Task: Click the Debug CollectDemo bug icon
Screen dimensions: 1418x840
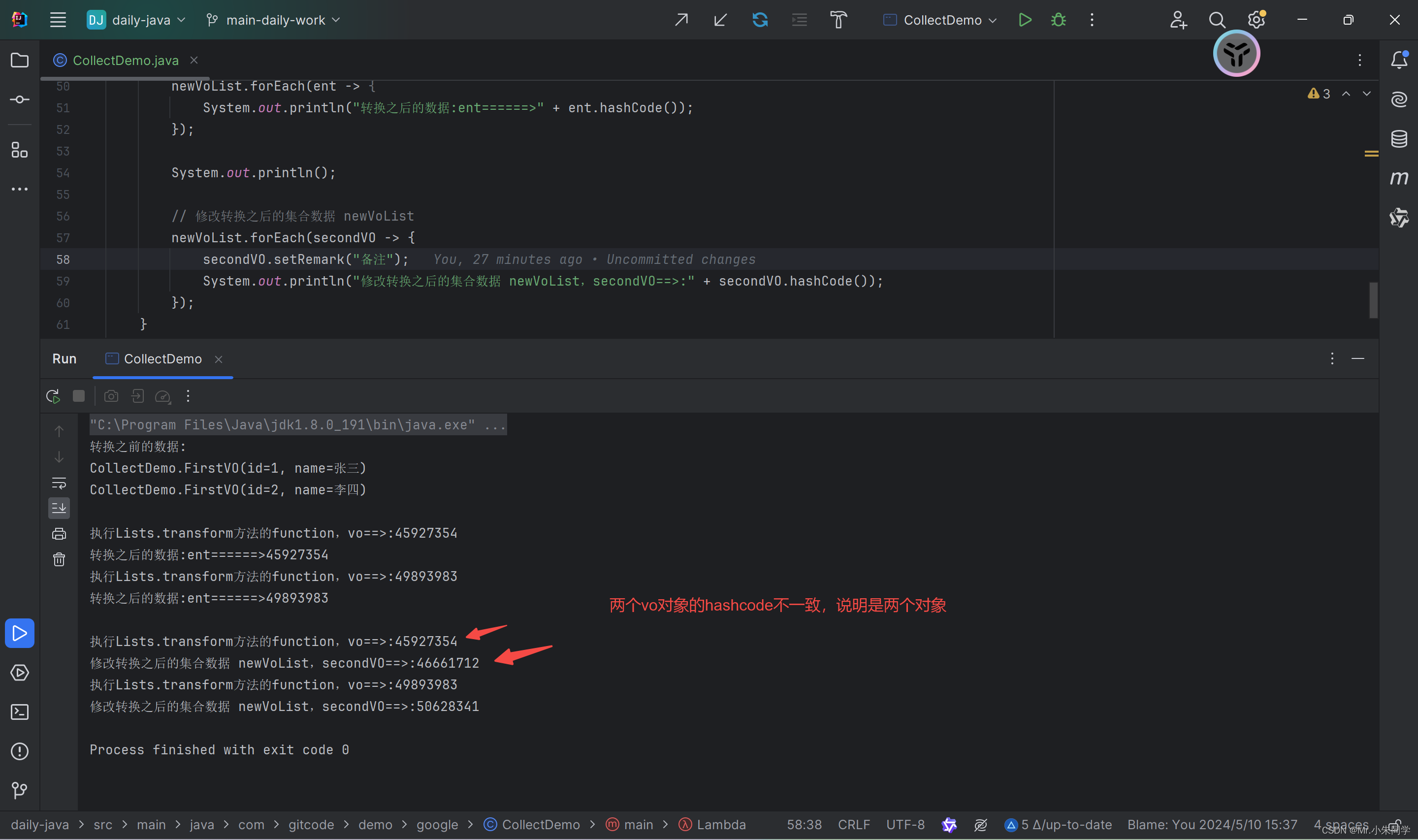Action: pos(1058,20)
